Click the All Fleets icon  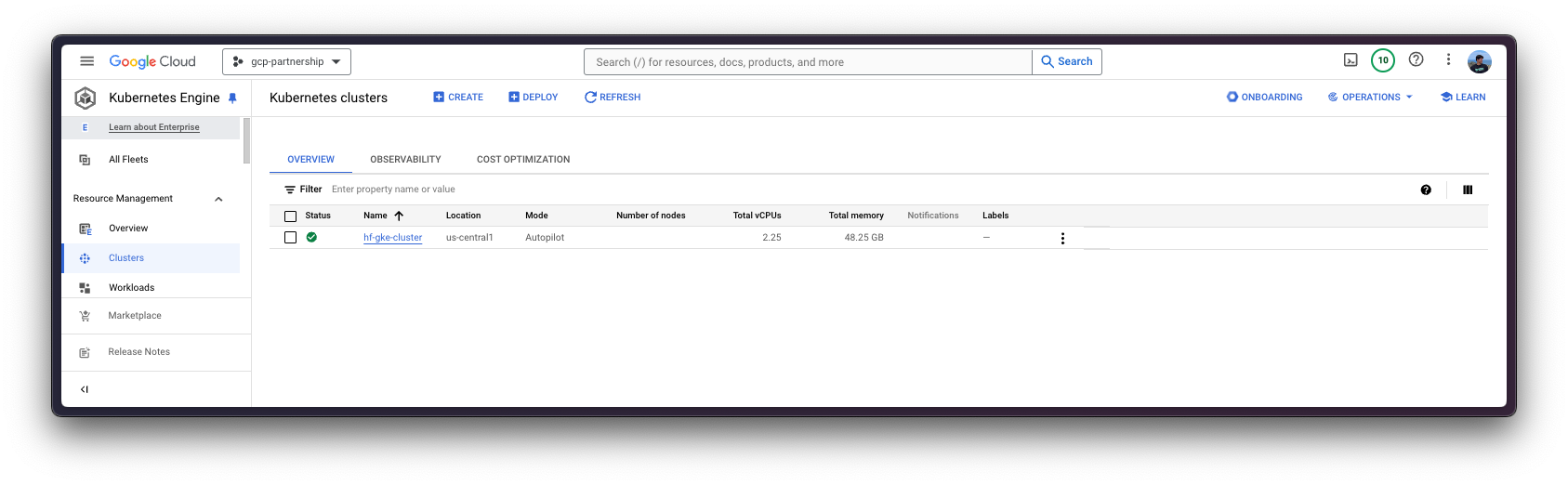click(x=85, y=160)
